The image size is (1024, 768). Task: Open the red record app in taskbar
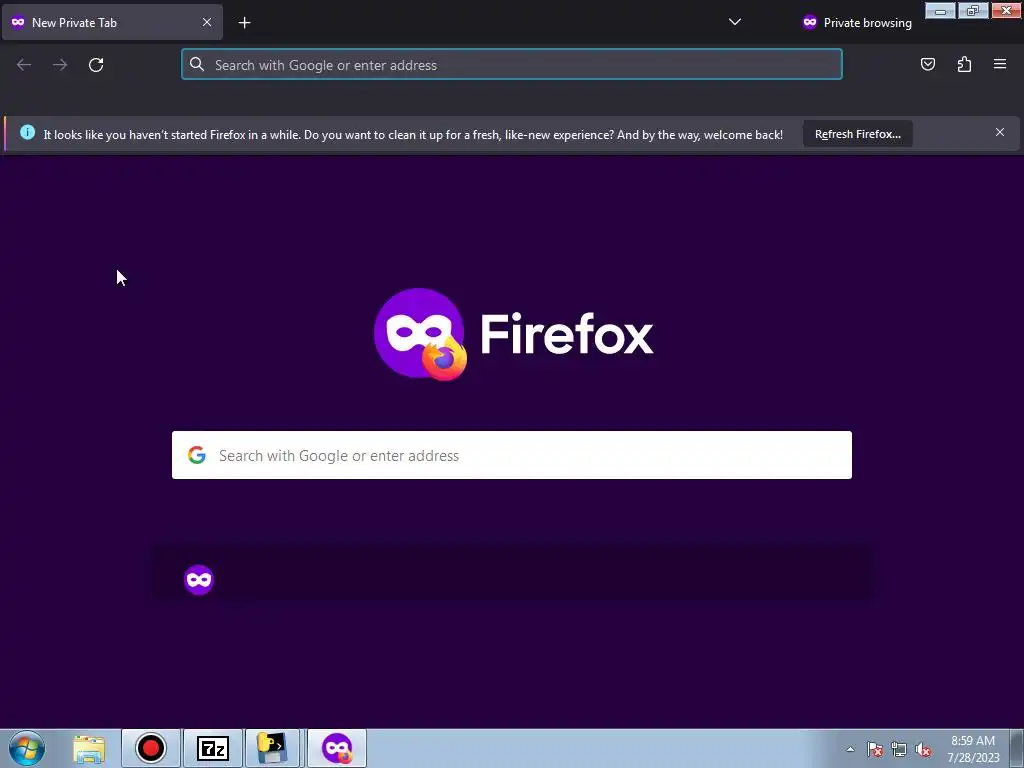(x=151, y=748)
